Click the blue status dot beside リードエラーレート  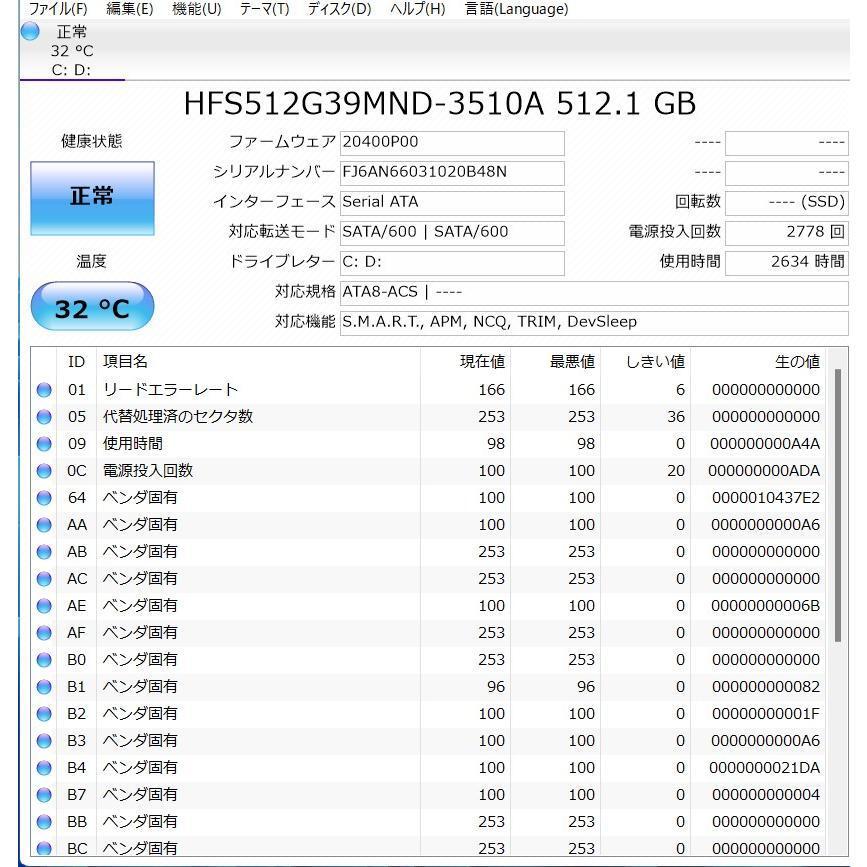tap(43, 389)
